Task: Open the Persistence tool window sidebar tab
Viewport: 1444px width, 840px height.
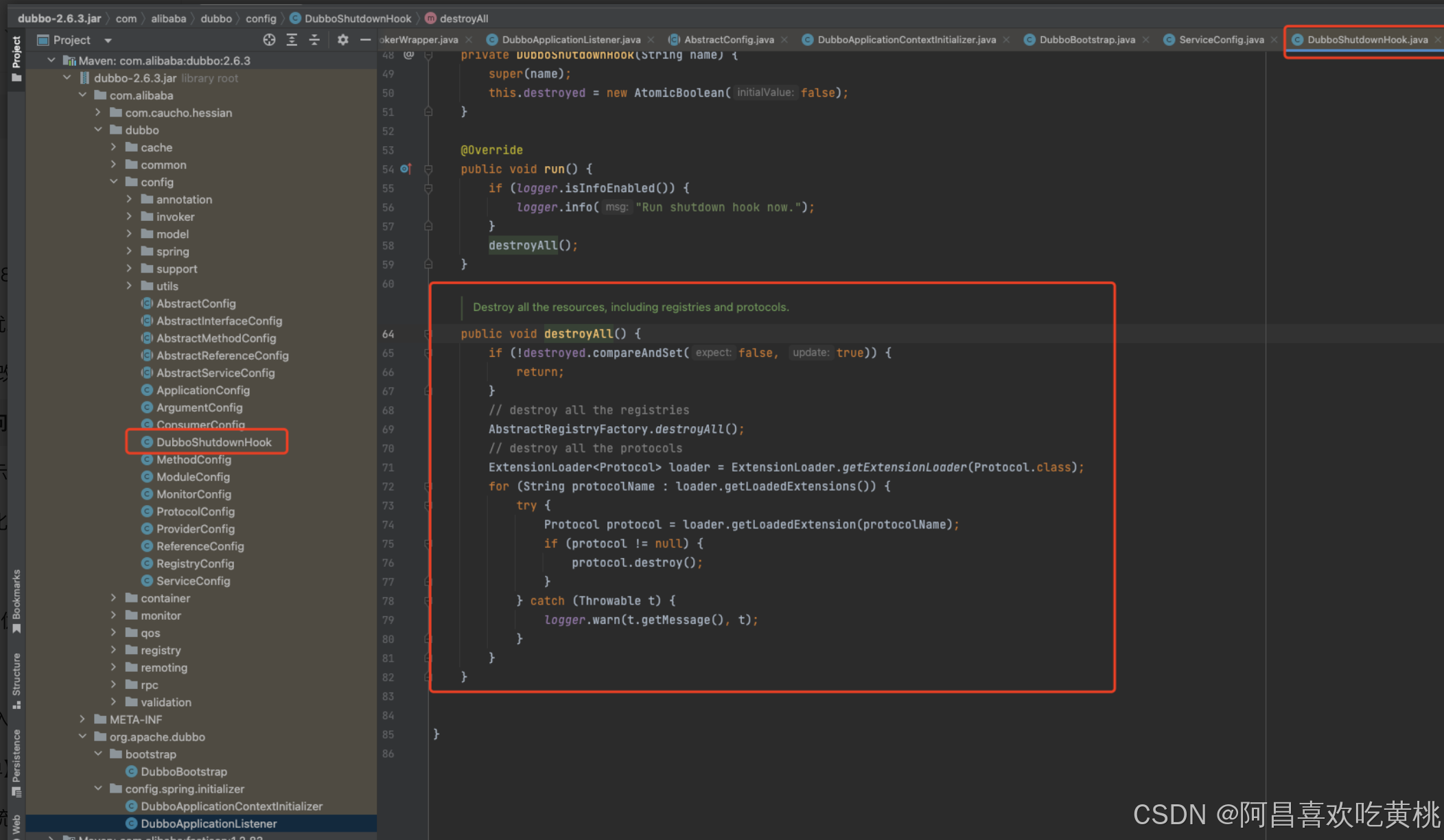Action: pos(16,762)
